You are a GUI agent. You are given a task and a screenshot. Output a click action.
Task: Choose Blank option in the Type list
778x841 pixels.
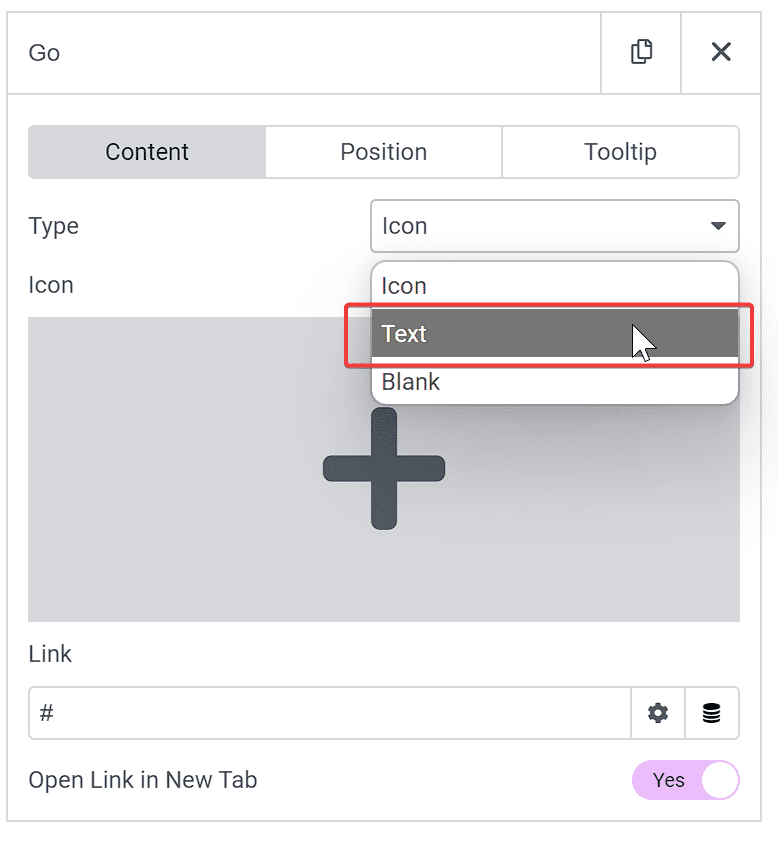click(x=554, y=382)
